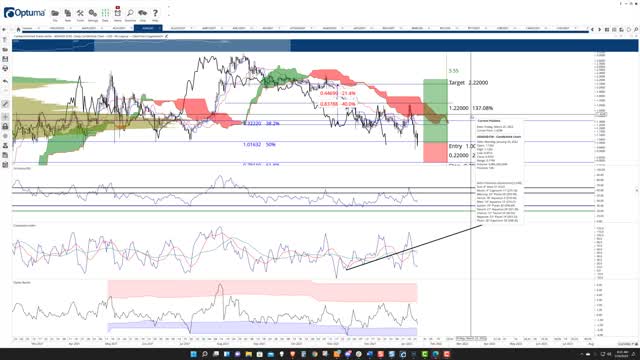Open the Brave browser taskbar icon
This screenshot has width=640, height=360.
click(x=293, y=354)
